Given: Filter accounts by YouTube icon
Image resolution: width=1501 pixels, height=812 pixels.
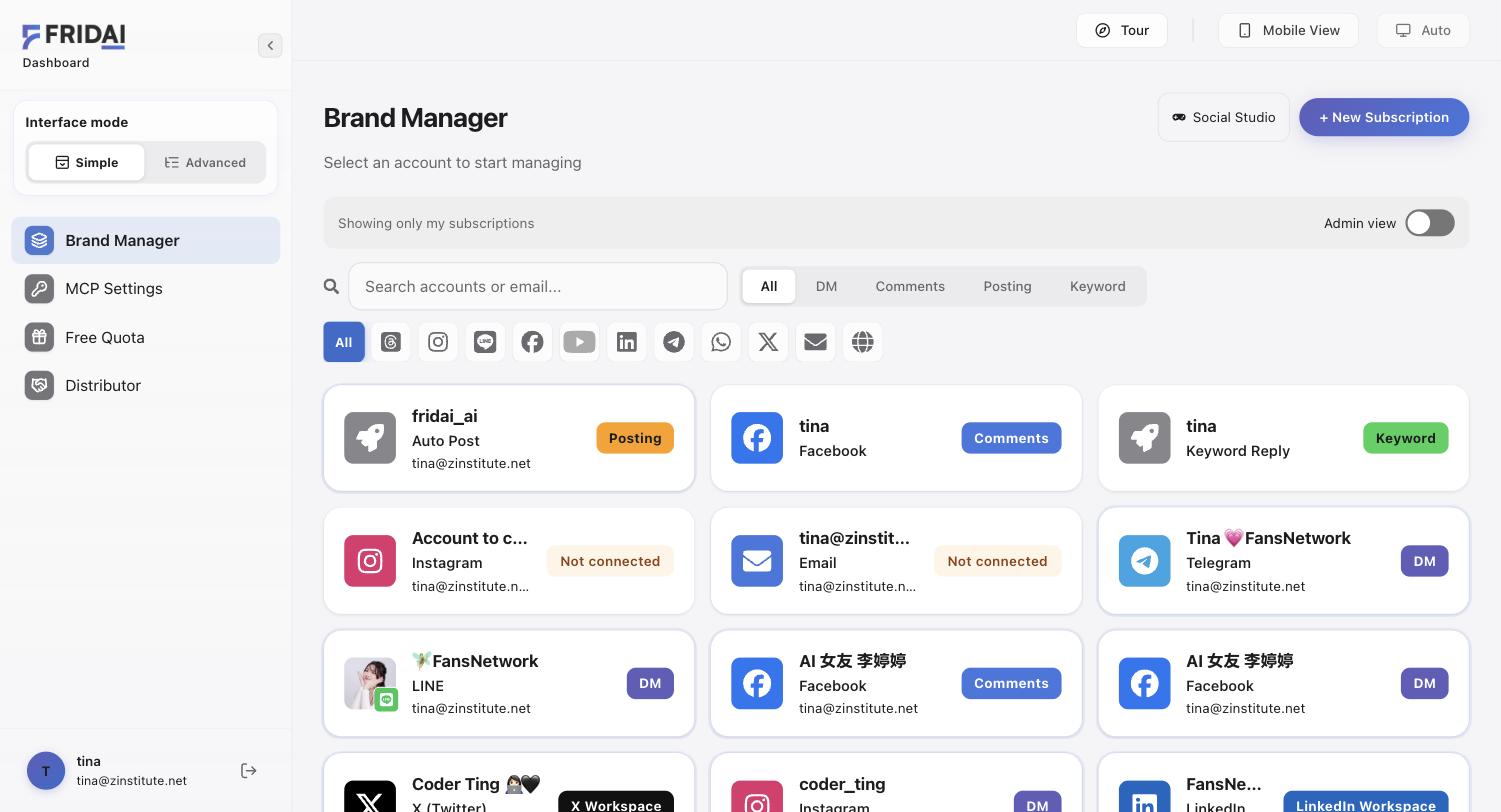Looking at the screenshot, I should click(x=579, y=342).
